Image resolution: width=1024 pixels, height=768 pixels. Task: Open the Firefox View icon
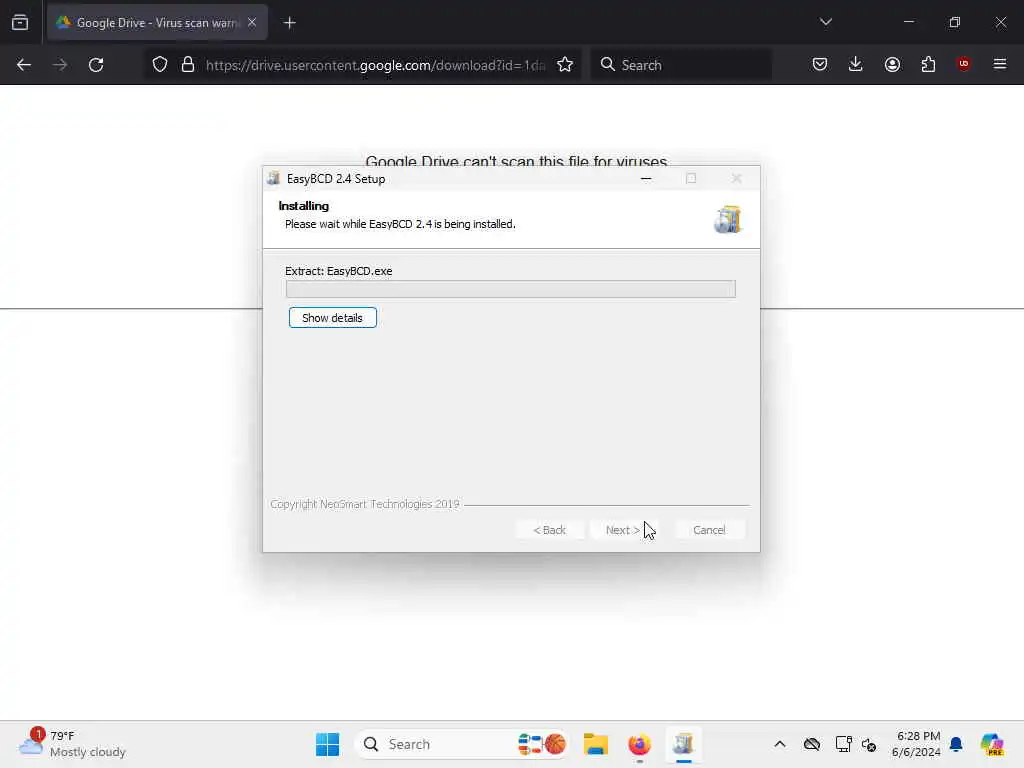(20, 22)
